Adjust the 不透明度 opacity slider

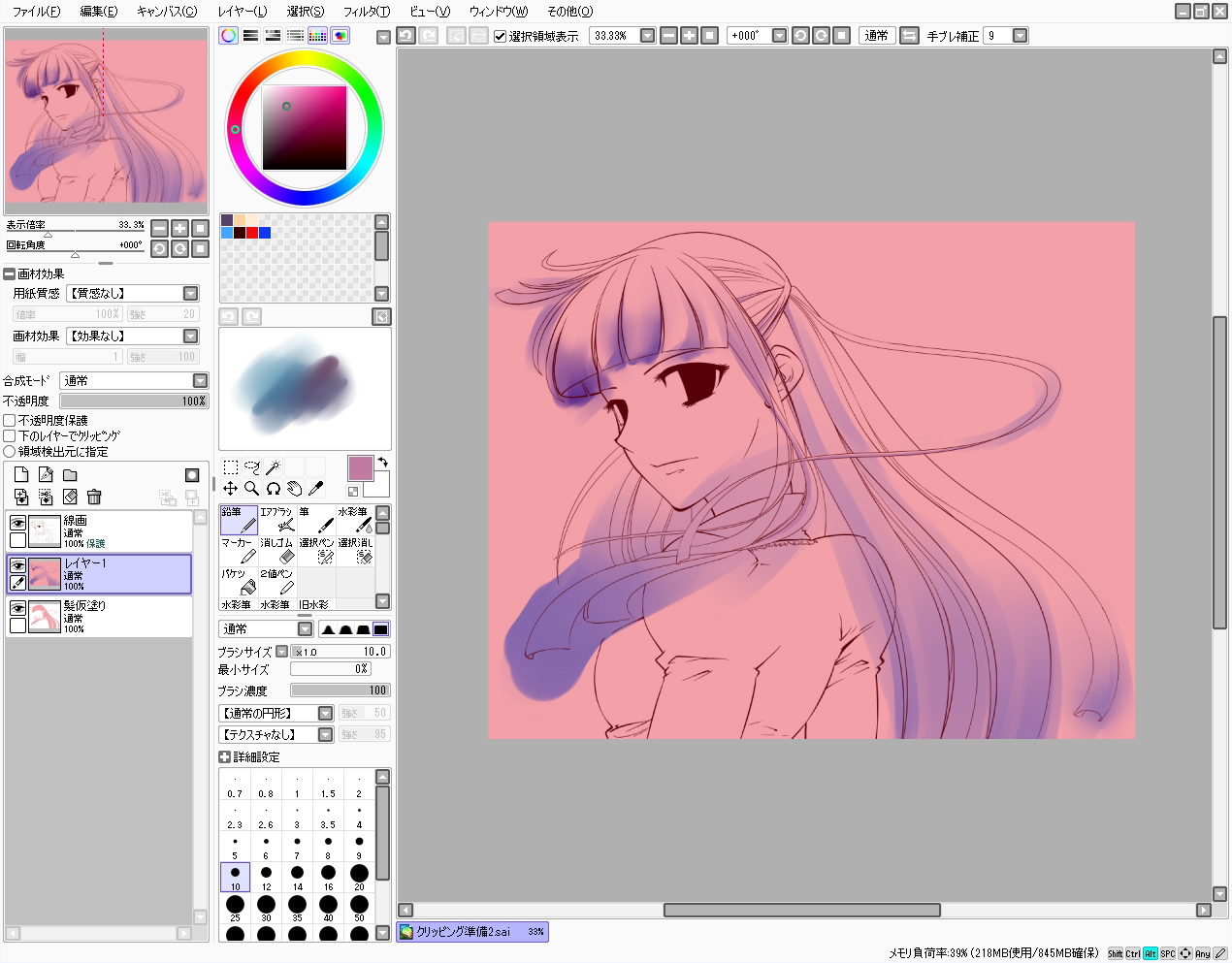pyautogui.click(x=134, y=401)
